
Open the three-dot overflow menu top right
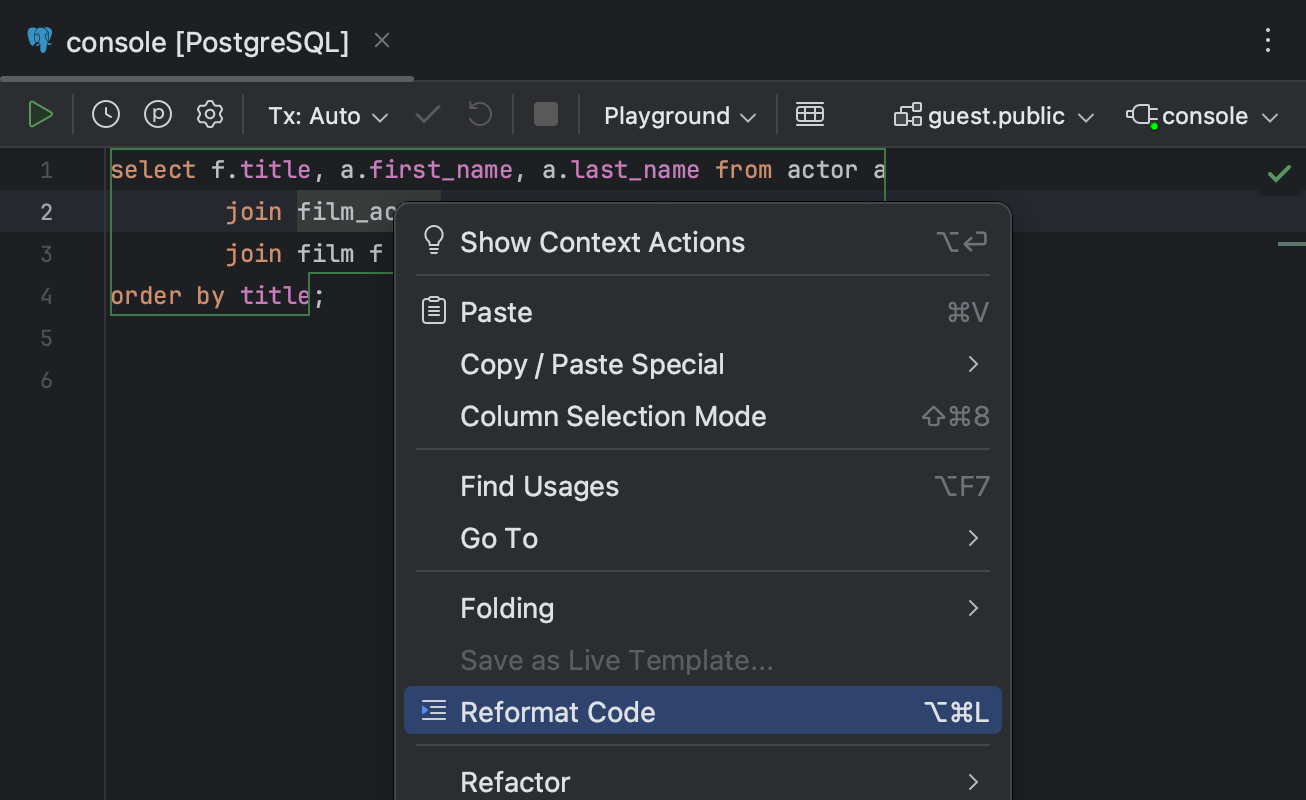1268,40
